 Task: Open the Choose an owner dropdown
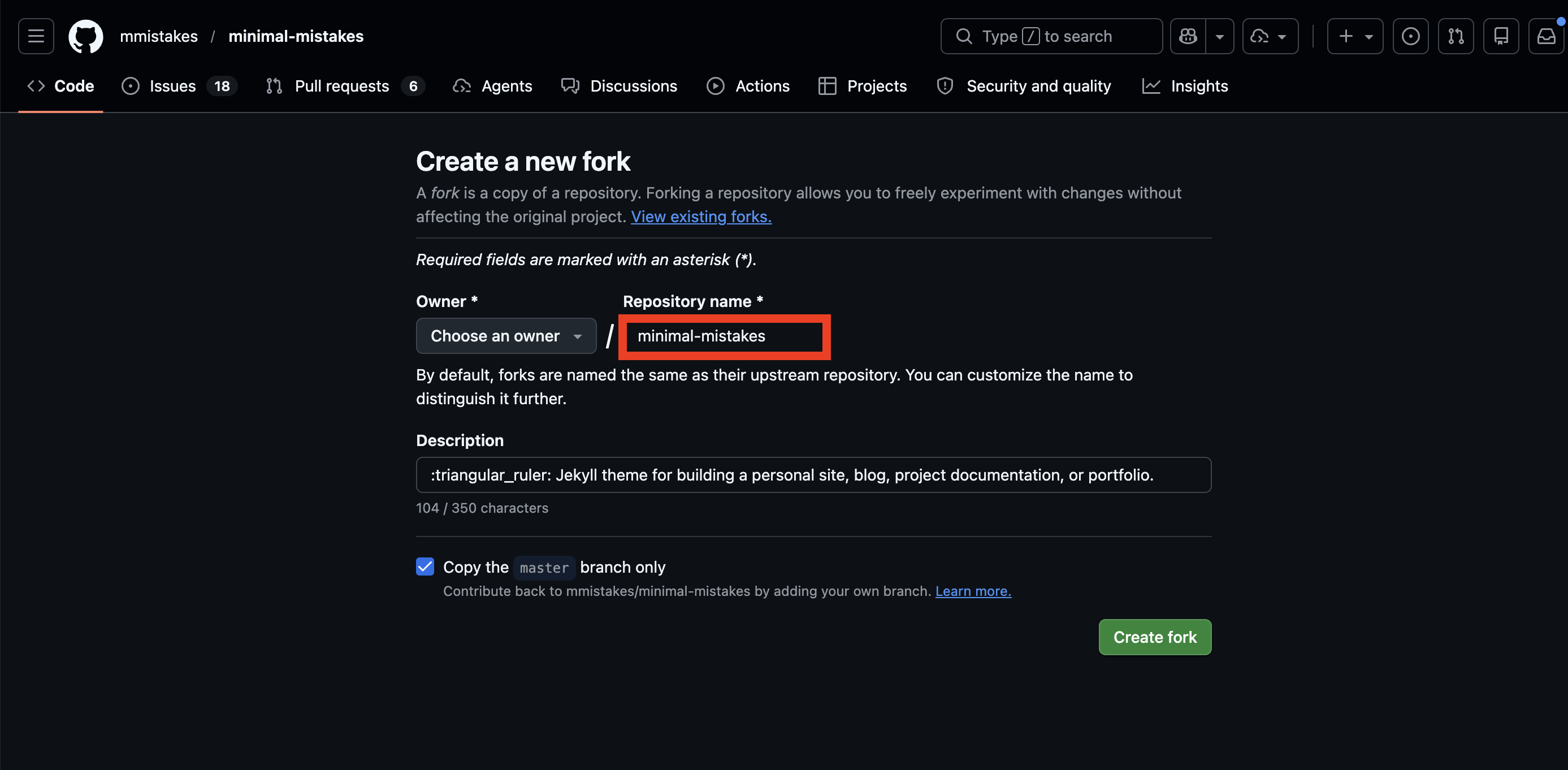click(506, 336)
